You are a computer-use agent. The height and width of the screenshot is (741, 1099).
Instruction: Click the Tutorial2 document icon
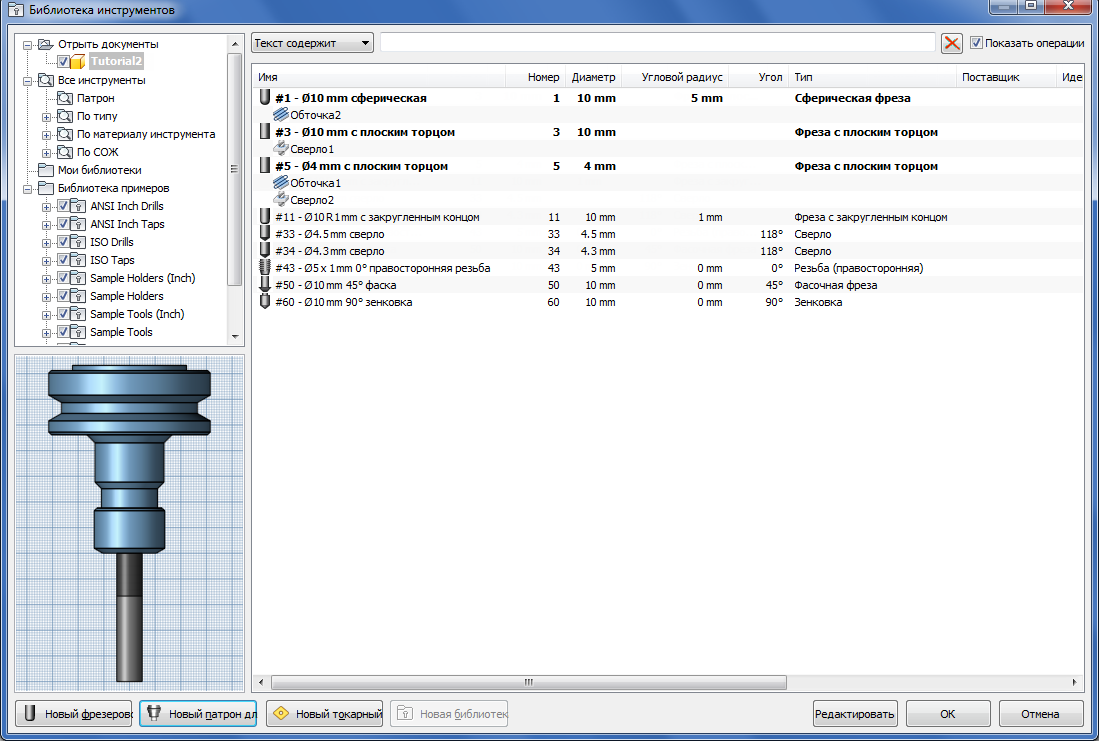point(78,62)
